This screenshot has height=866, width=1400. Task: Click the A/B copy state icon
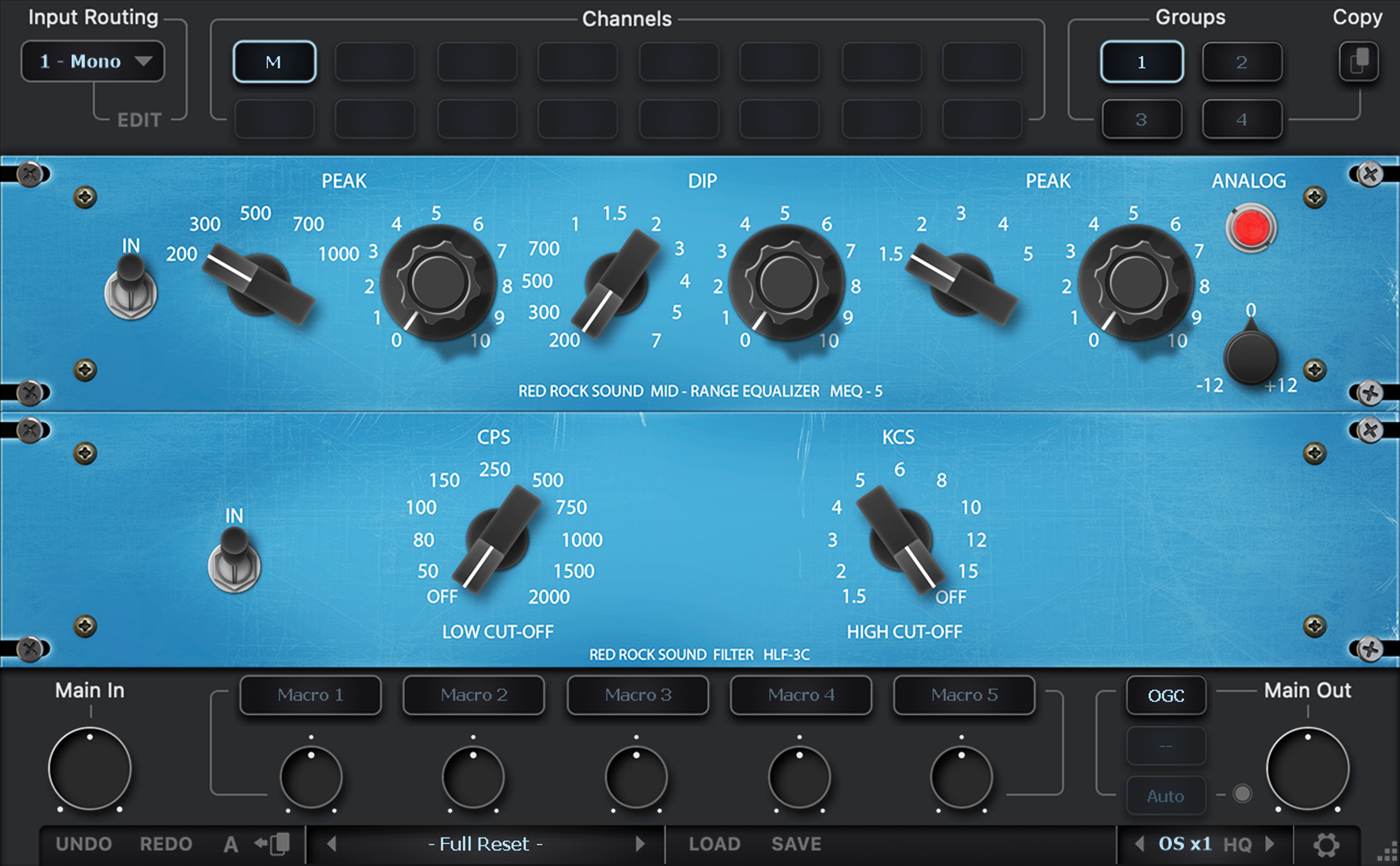[x=272, y=844]
